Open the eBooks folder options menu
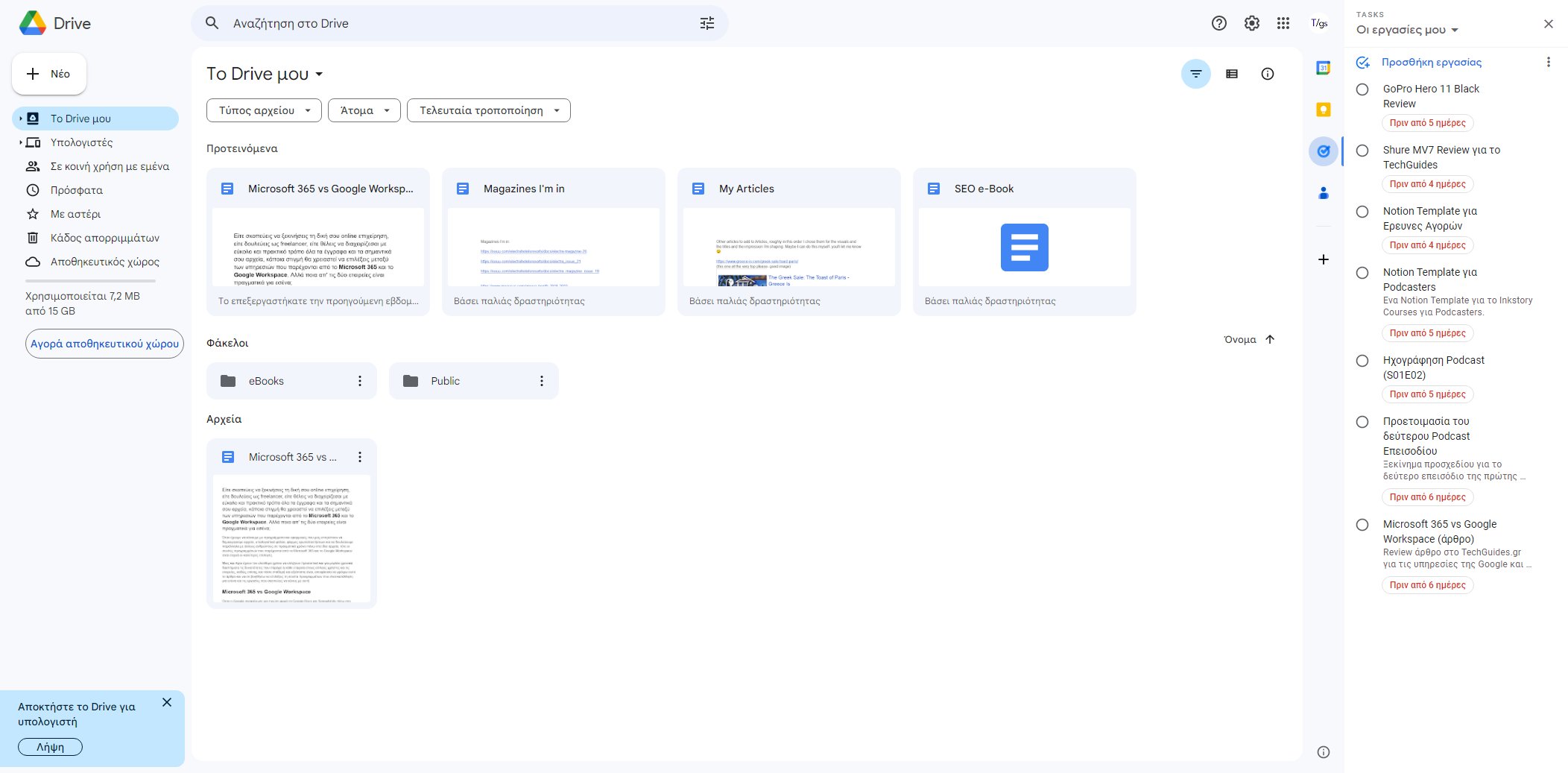Screen dimensions: 1568x773 [360, 380]
